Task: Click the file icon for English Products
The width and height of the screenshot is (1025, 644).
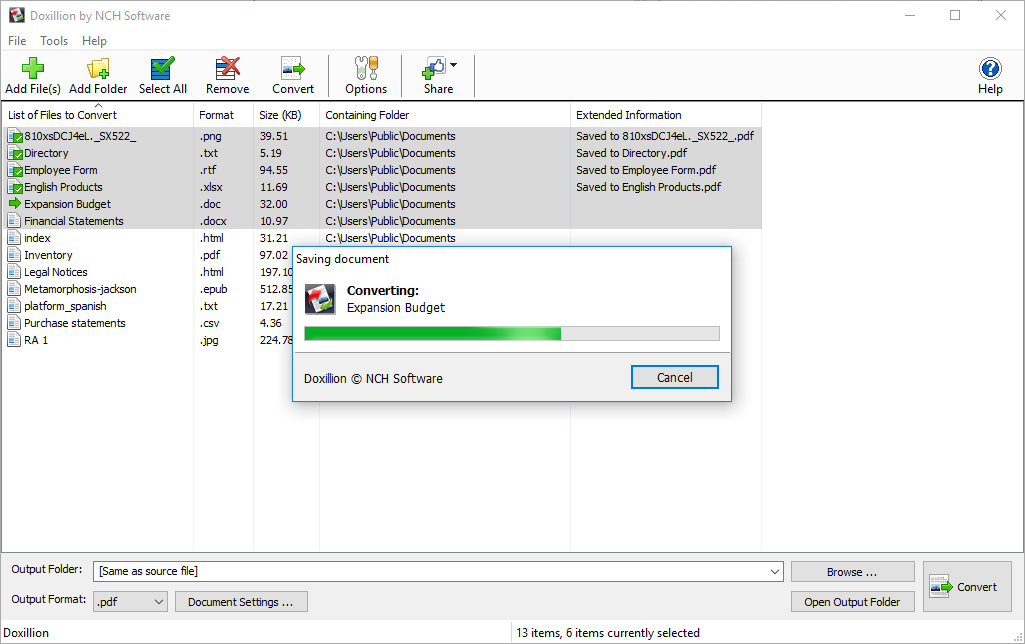Action: [x=14, y=187]
